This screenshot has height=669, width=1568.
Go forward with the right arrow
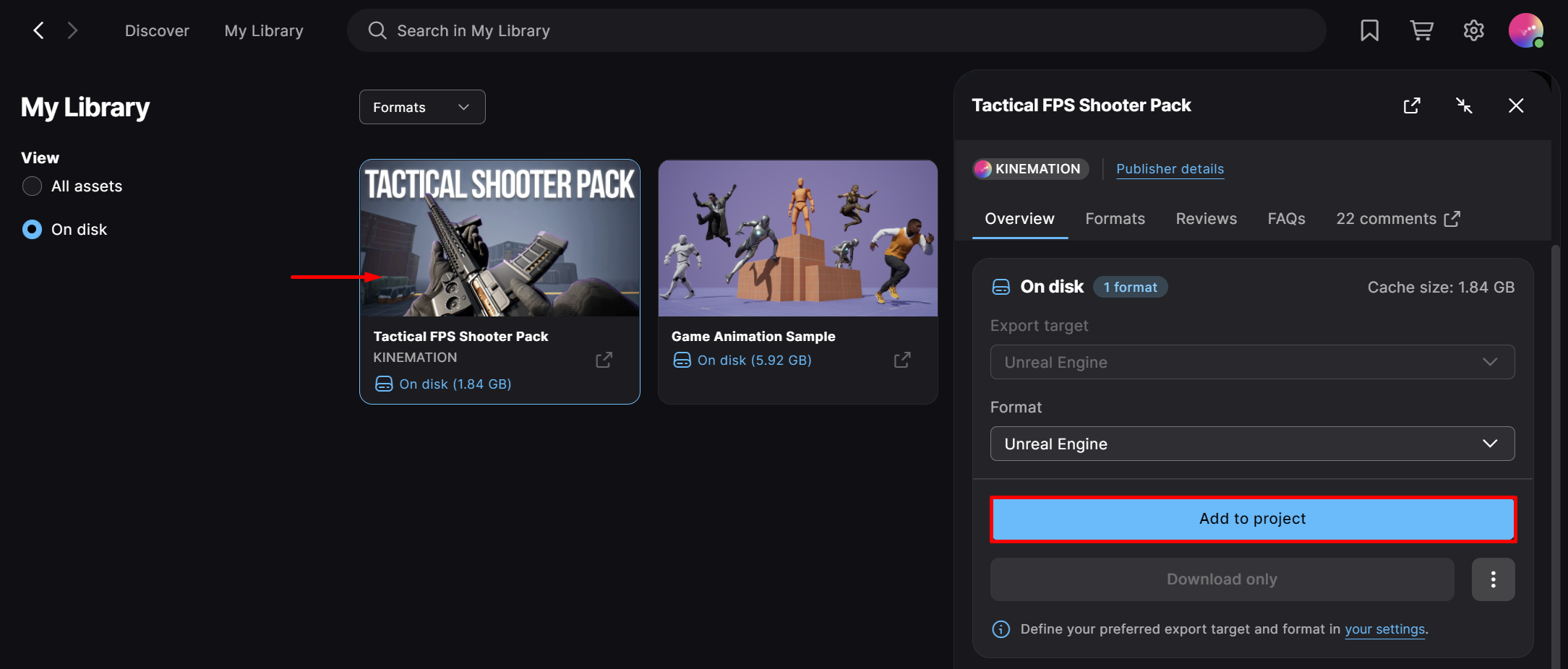click(x=72, y=30)
